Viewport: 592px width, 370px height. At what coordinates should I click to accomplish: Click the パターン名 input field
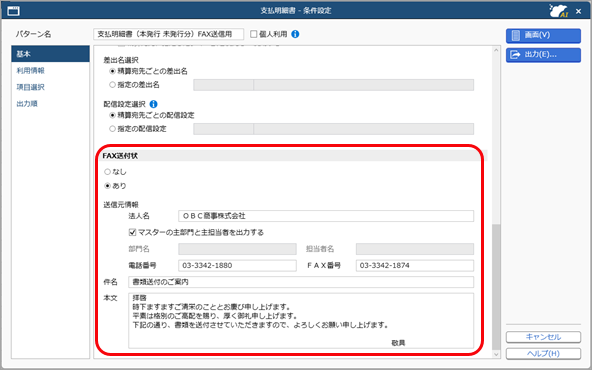click(168, 34)
